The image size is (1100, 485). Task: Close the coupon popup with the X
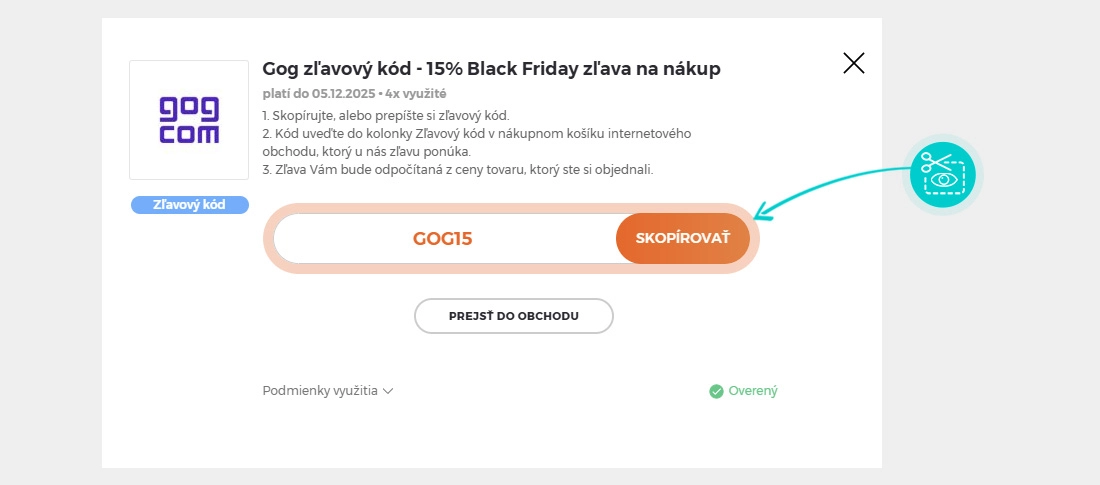point(853,64)
